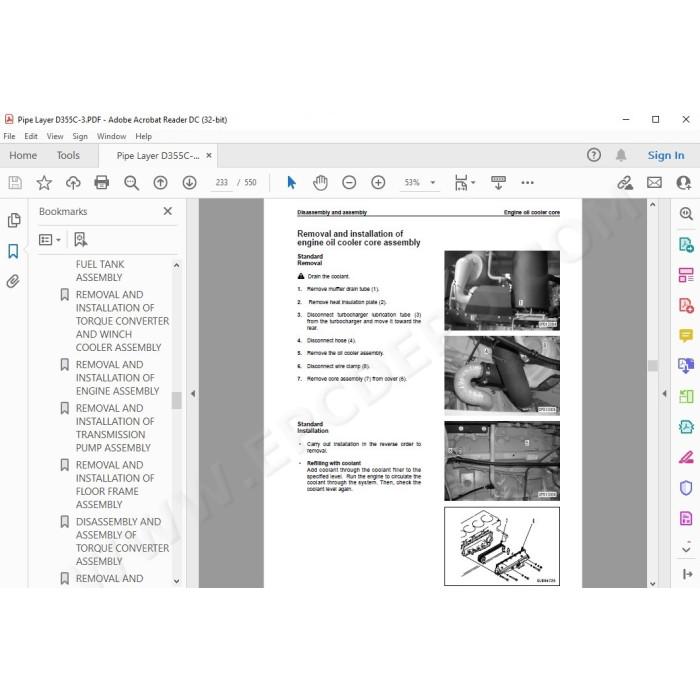Open the Window menu

(x=111, y=136)
